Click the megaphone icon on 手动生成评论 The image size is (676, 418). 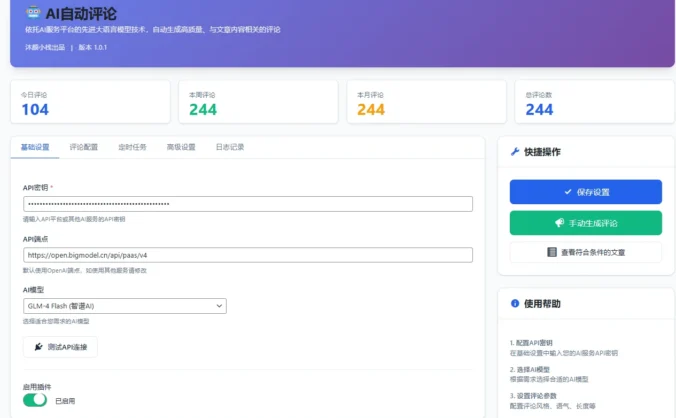[558, 222]
